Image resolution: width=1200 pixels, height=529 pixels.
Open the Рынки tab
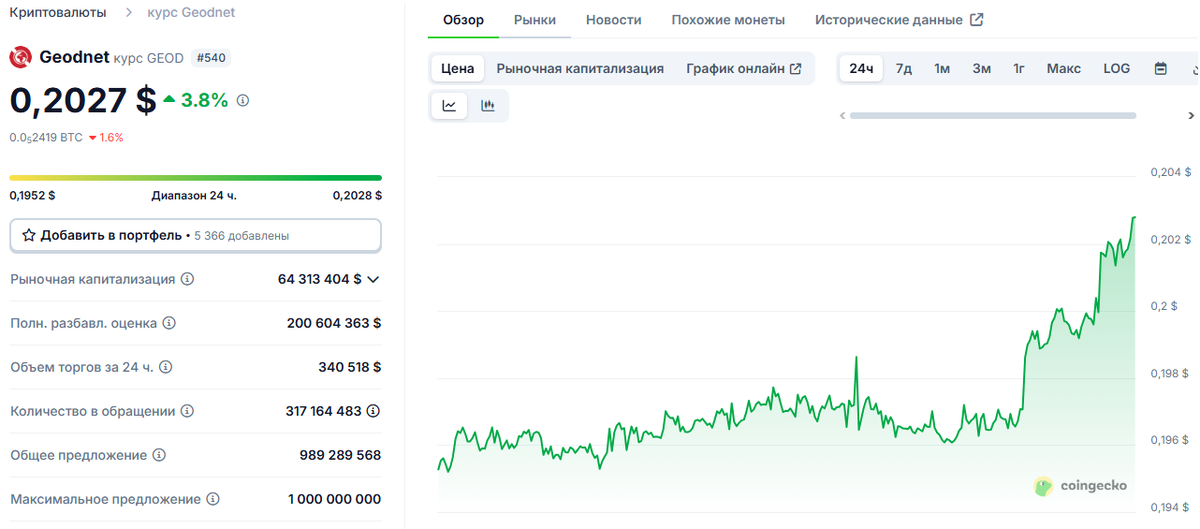coord(535,20)
